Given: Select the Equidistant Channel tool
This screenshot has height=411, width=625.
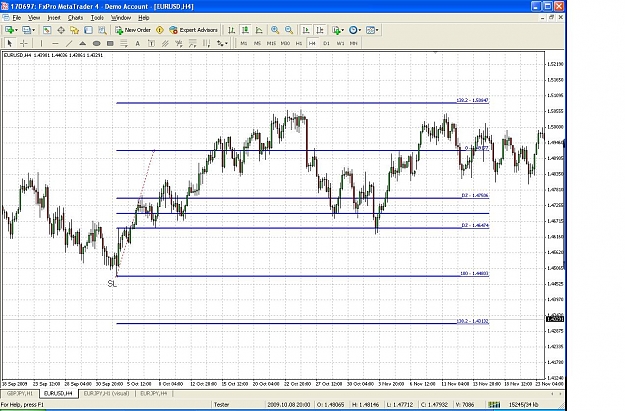Looking at the screenshot, I should [165, 43].
